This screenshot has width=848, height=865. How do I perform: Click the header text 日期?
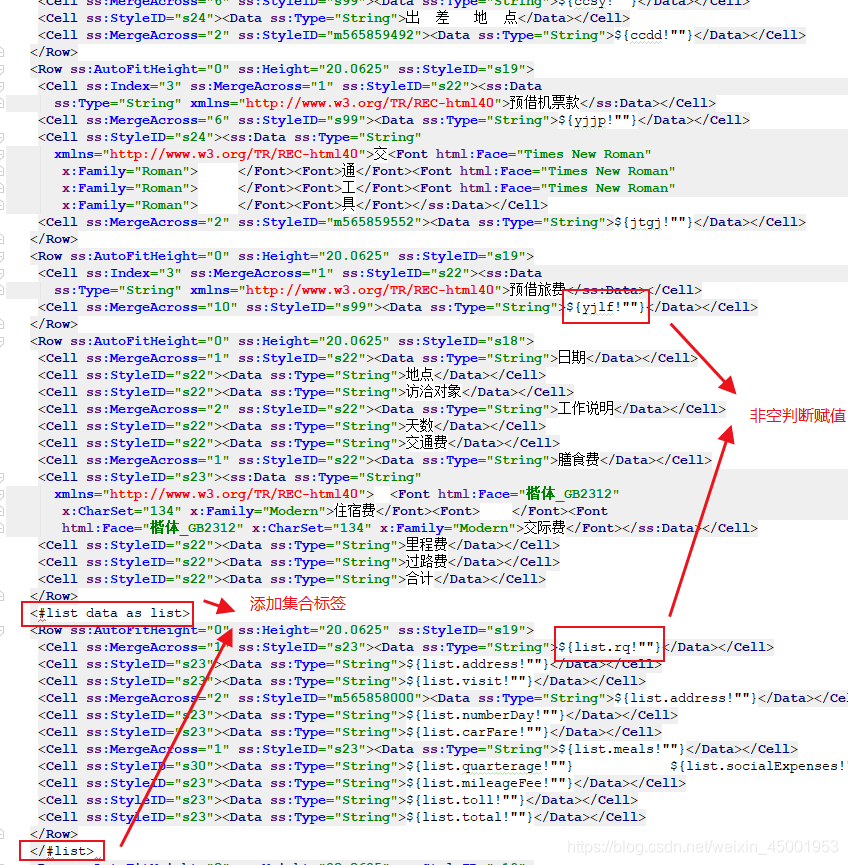pyautogui.click(x=572, y=357)
